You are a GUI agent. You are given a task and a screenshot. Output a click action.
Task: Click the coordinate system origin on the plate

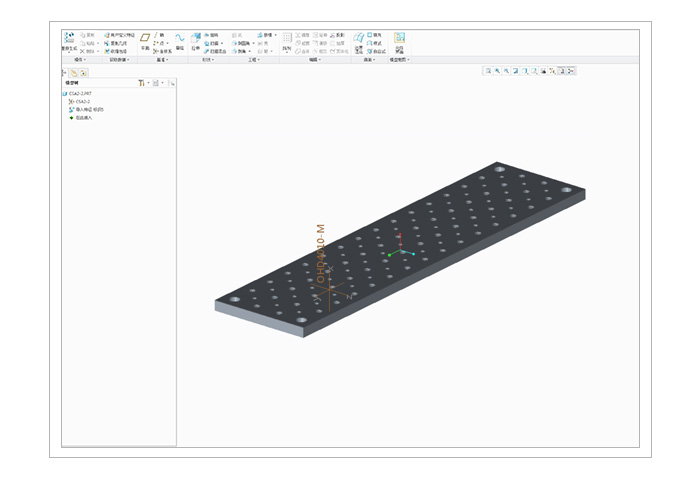coord(400,251)
